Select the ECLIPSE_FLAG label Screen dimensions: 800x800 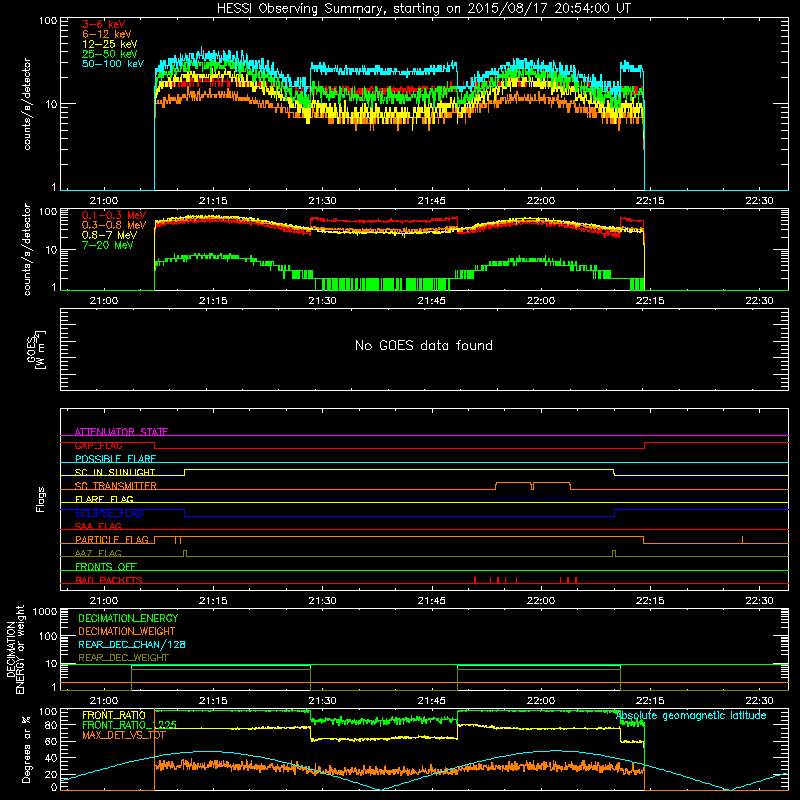(109, 513)
